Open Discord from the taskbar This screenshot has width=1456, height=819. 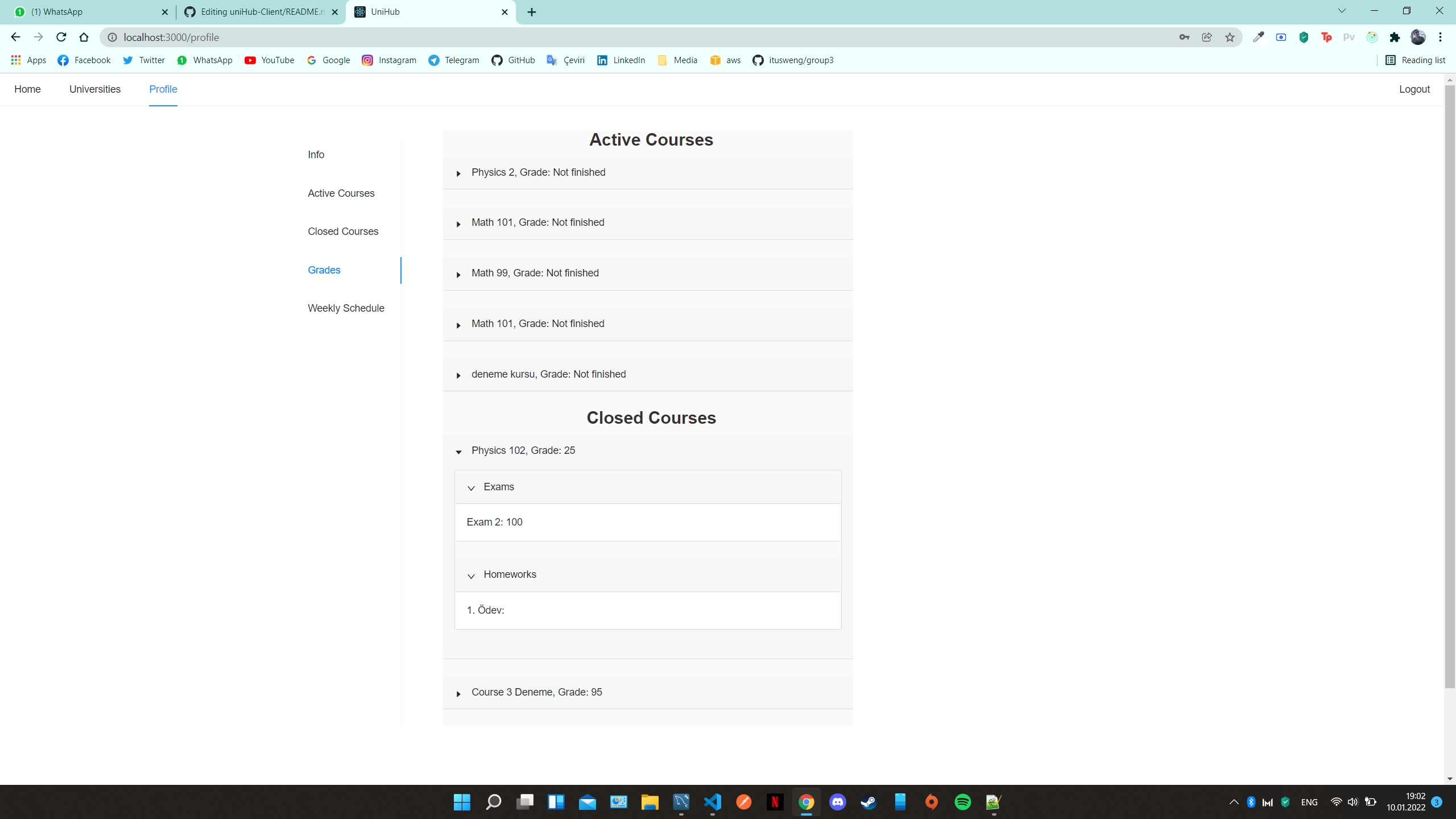coord(837,802)
